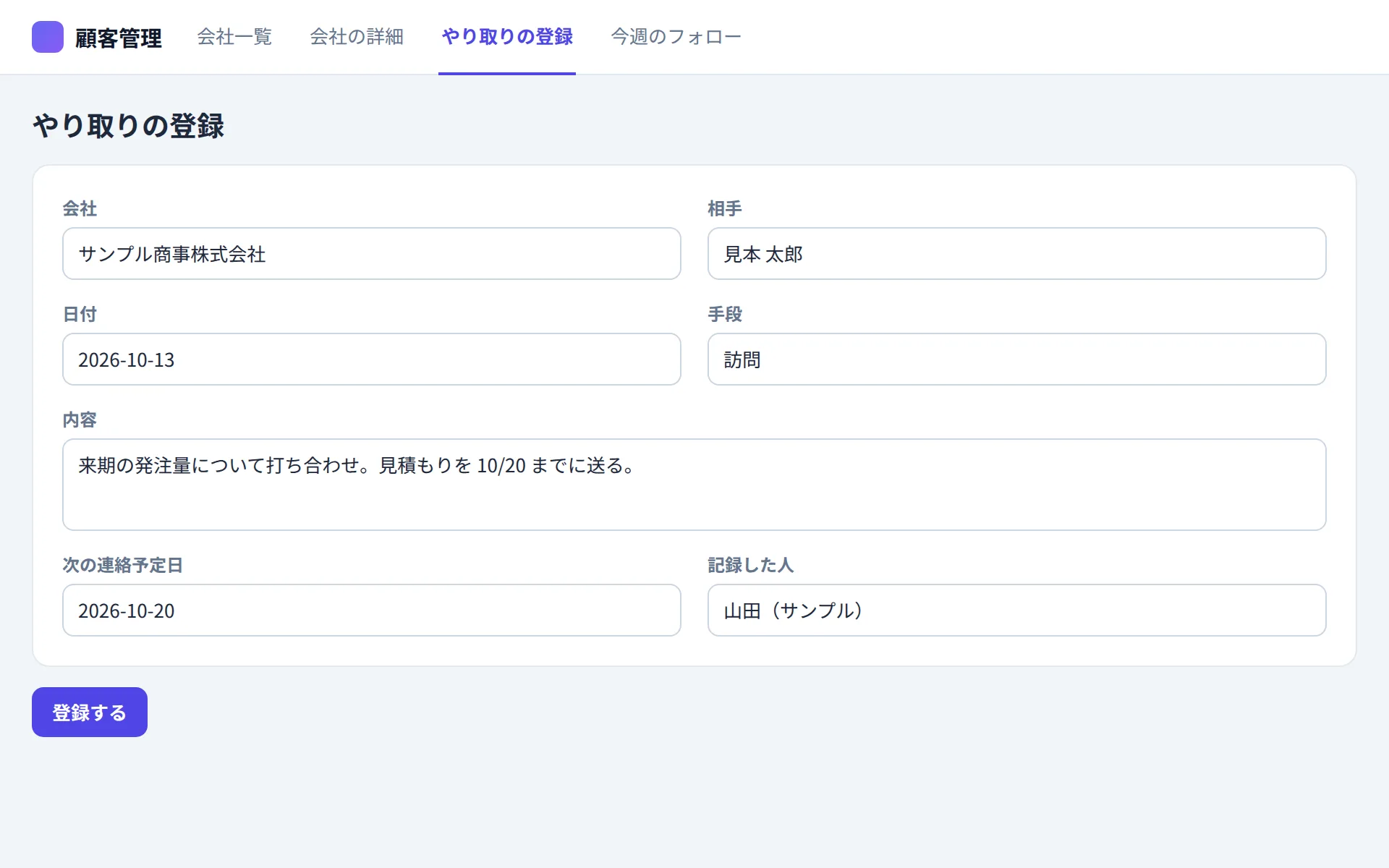This screenshot has height=868, width=1389.
Task: Click the 顧客管理 app title
Action: [119, 38]
